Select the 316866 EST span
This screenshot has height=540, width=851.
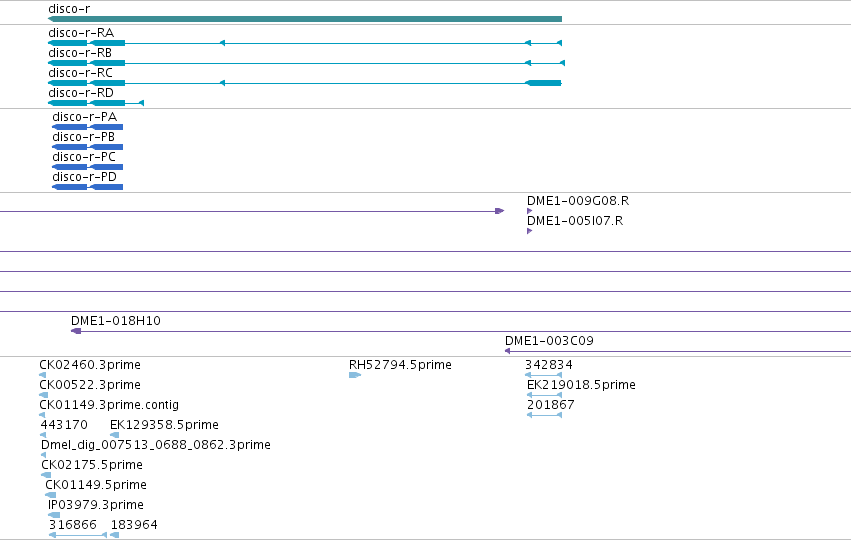click(78, 535)
